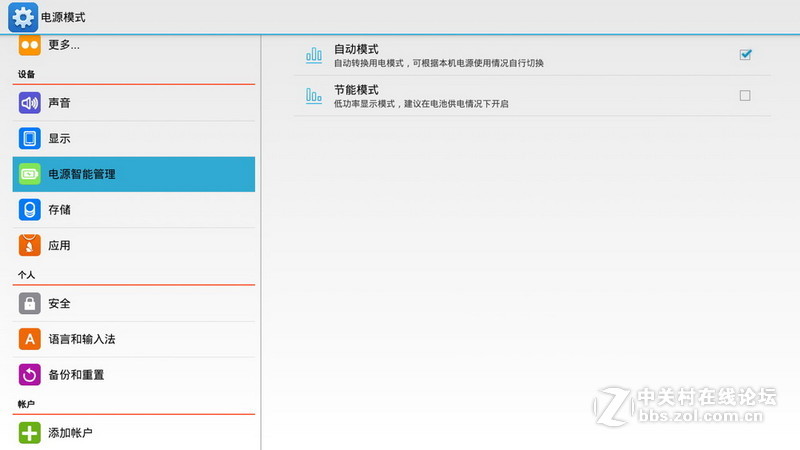Click the 自动模式 title text
Image resolution: width=800 pixels, height=450 pixels.
coord(356,49)
